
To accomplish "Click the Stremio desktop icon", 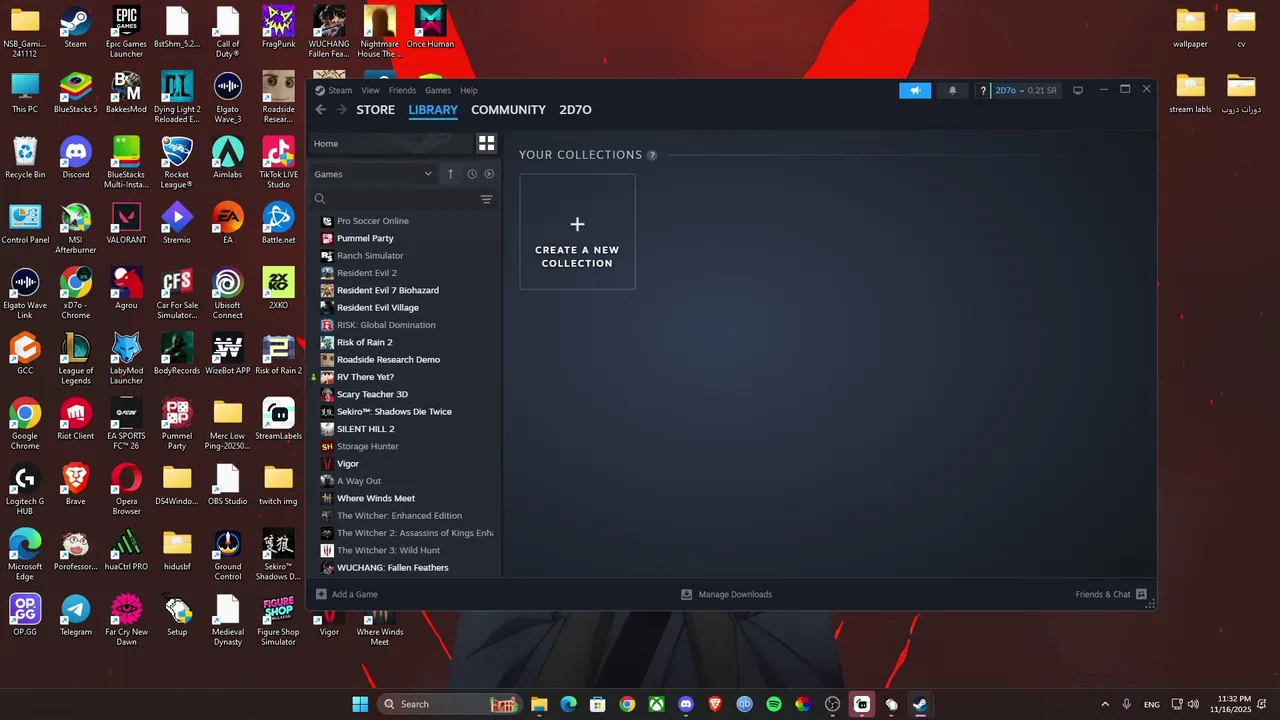I will pyautogui.click(x=177, y=223).
